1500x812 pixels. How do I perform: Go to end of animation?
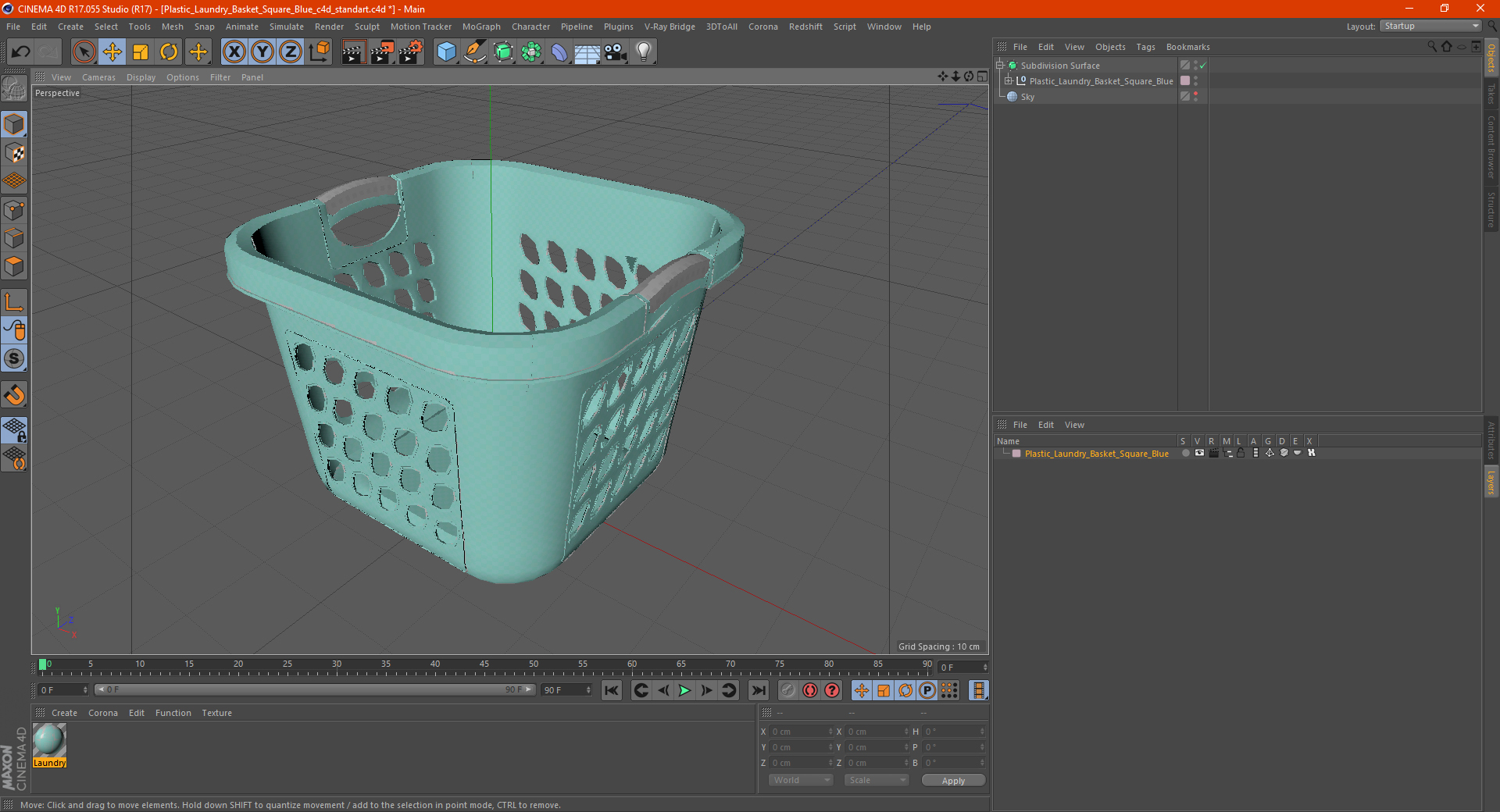(758, 690)
